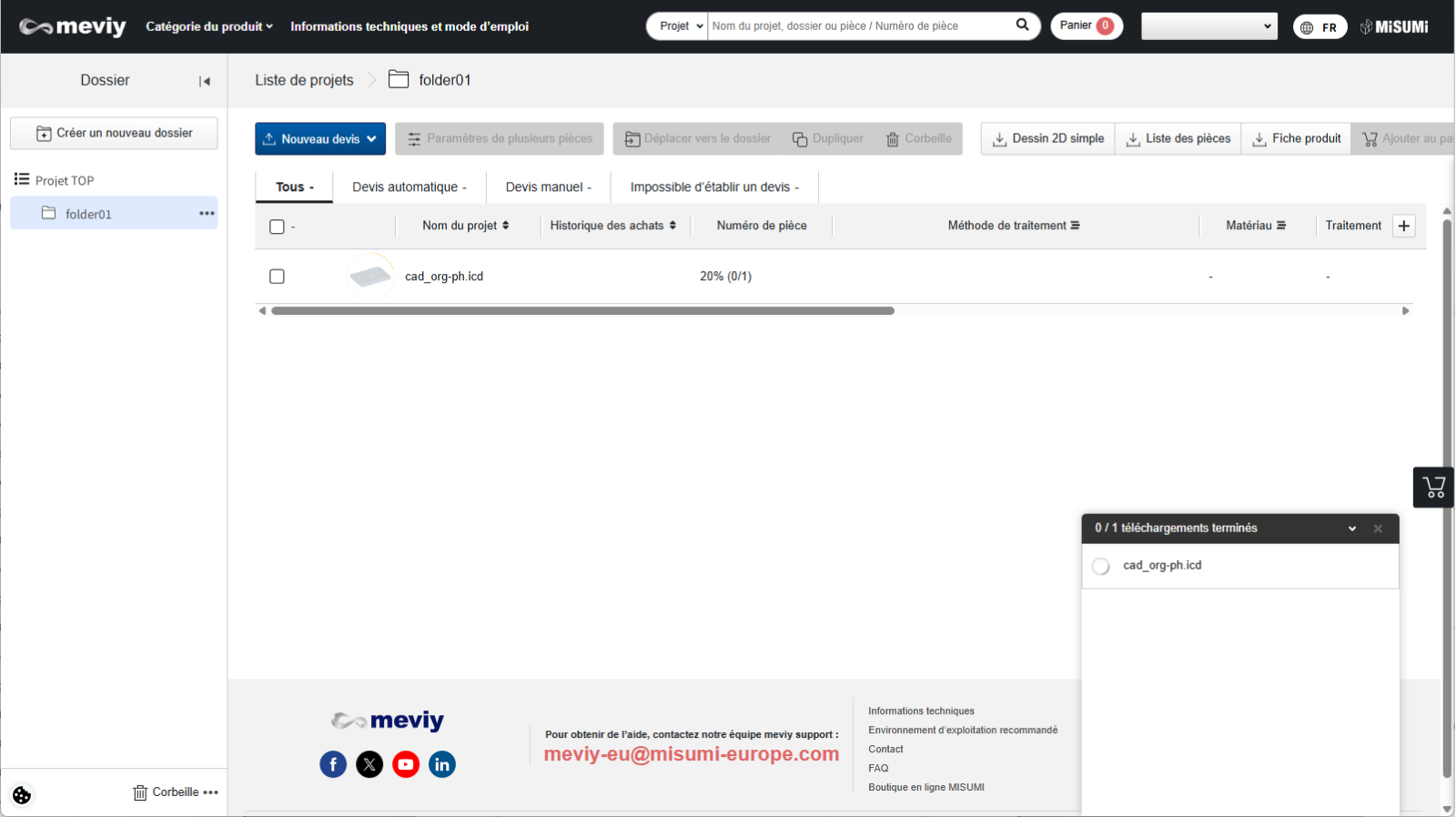Viewport: 1456px width, 817px height.
Task: Toggle the select-all header checkbox
Action: (278, 227)
